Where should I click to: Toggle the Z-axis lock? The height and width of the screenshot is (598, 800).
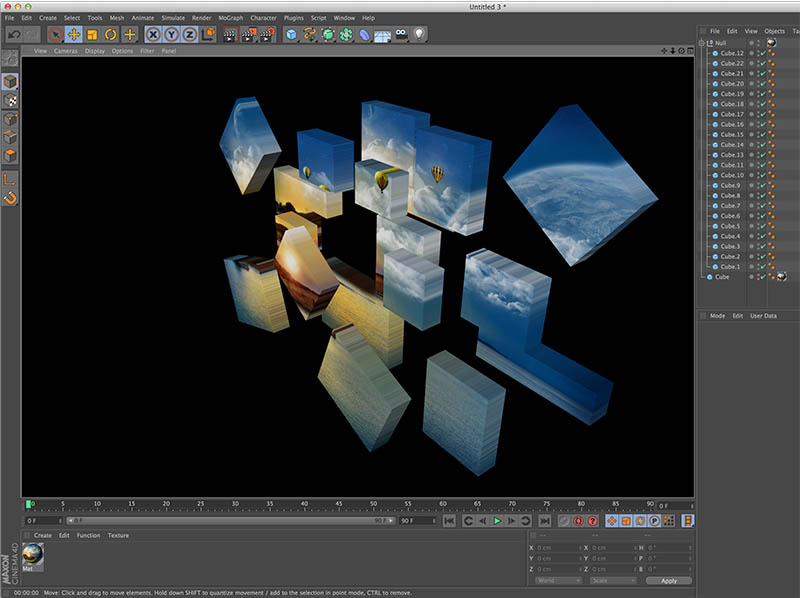click(190, 35)
